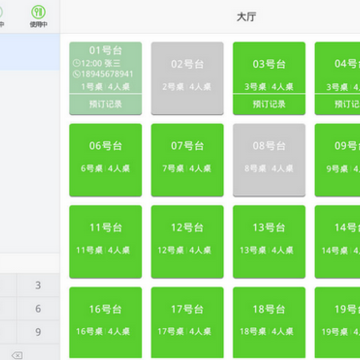This screenshot has width=360, height=360.
Task: Choose the 14号台 table card
Action: click(337, 242)
